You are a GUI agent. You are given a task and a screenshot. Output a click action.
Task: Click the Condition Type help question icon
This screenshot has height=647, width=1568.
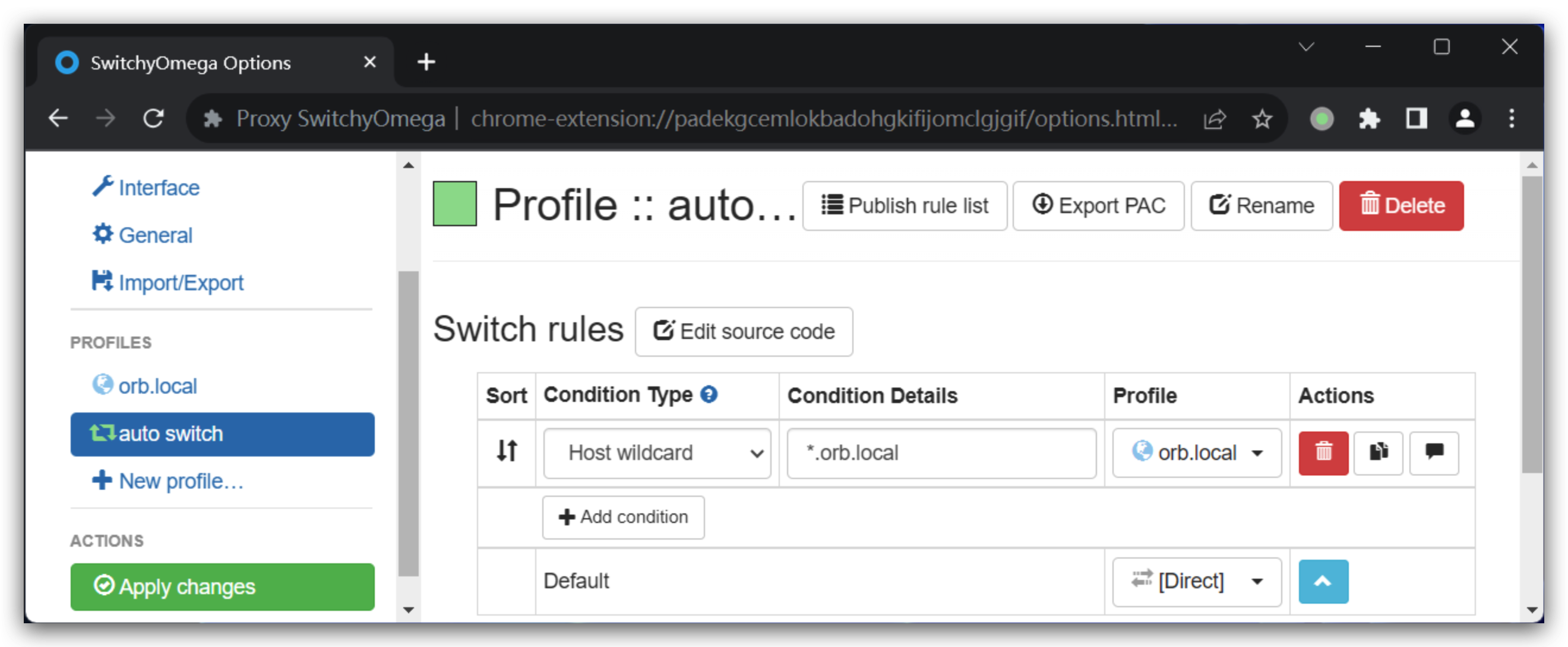click(709, 395)
